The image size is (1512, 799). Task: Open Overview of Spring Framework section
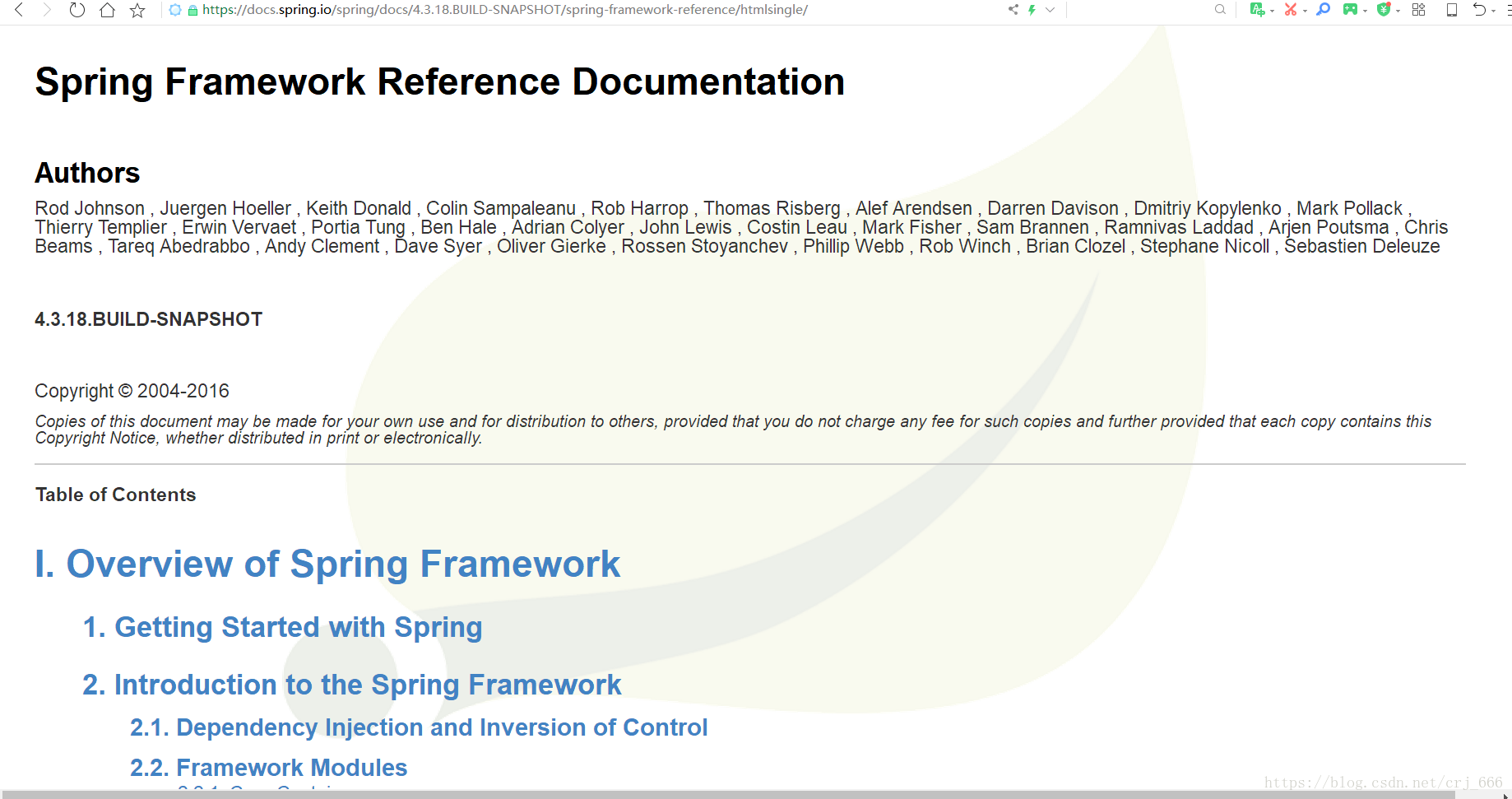click(x=327, y=564)
